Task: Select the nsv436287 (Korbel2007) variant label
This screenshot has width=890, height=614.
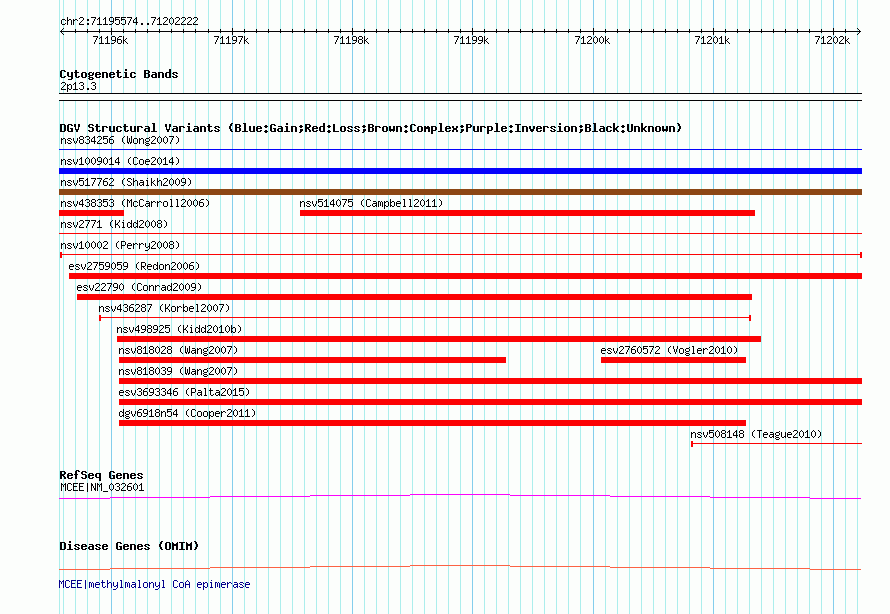Action: click(x=164, y=308)
